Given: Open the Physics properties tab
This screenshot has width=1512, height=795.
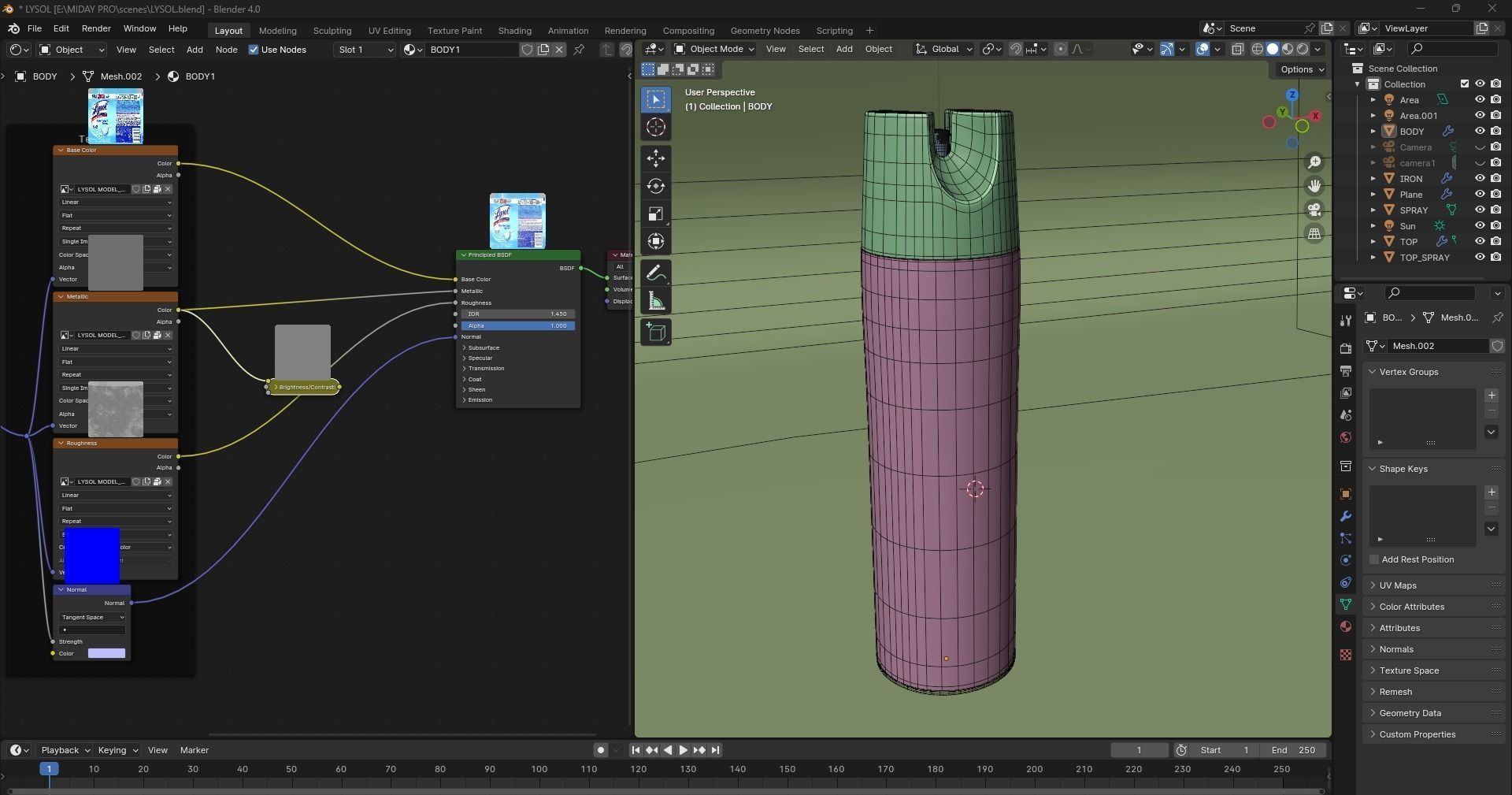Looking at the screenshot, I should [1346, 560].
